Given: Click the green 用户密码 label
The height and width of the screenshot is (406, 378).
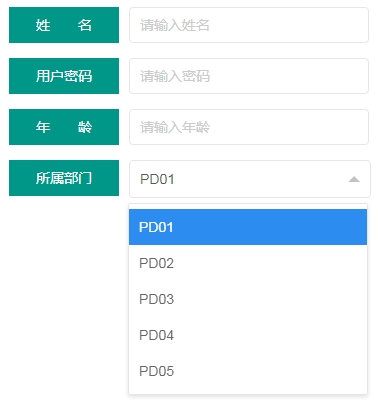Looking at the screenshot, I should point(64,76).
